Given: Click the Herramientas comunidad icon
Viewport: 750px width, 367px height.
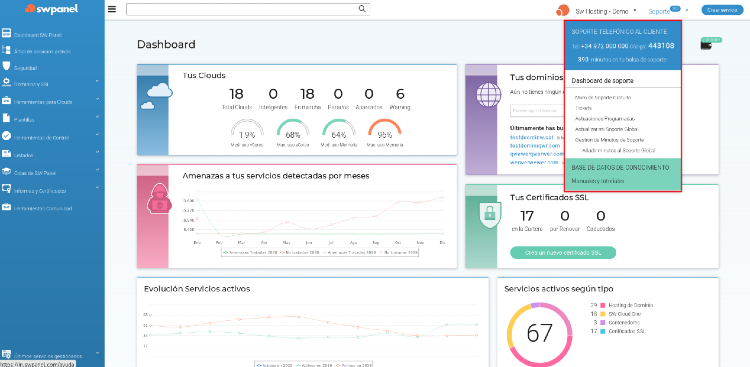Looking at the screenshot, I should 6,207.
